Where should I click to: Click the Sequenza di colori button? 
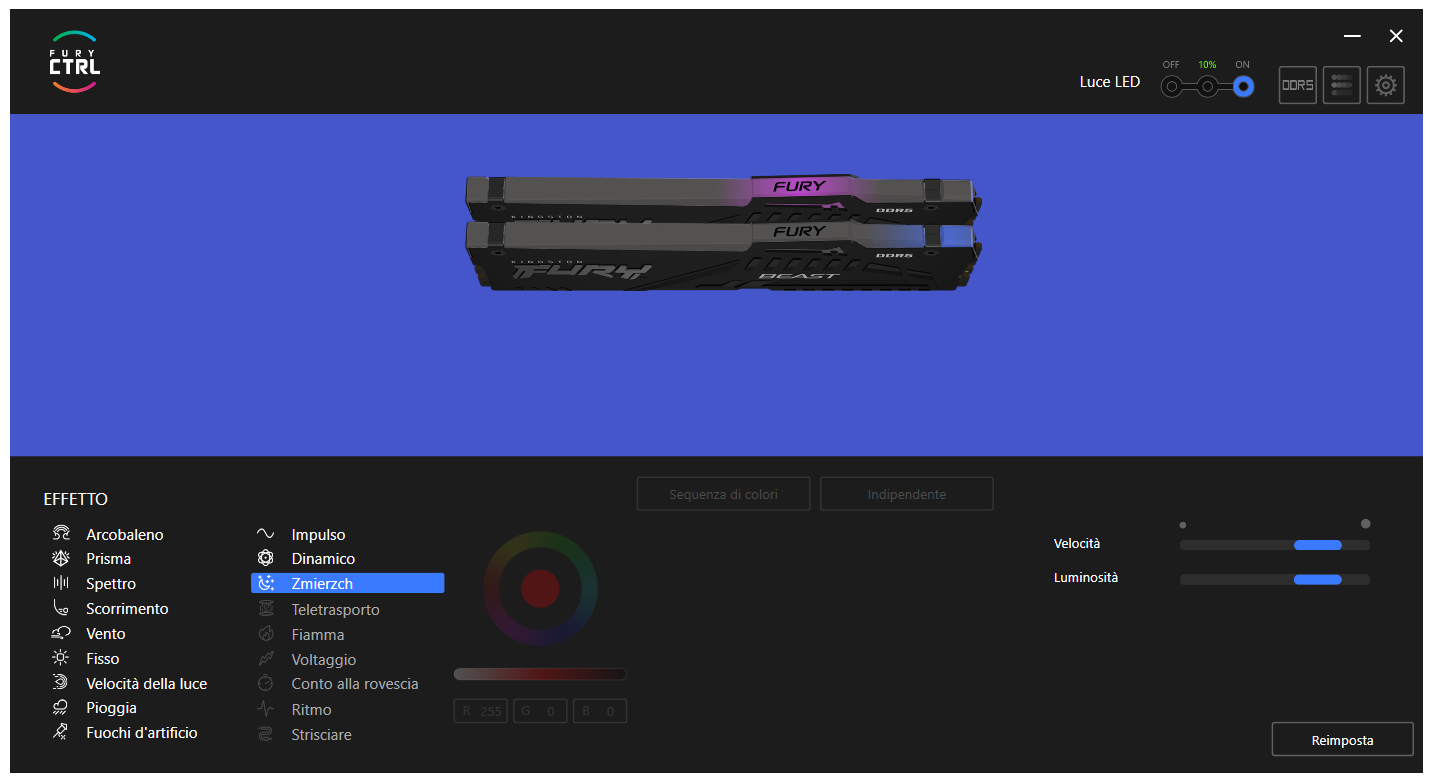coord(724,494)
